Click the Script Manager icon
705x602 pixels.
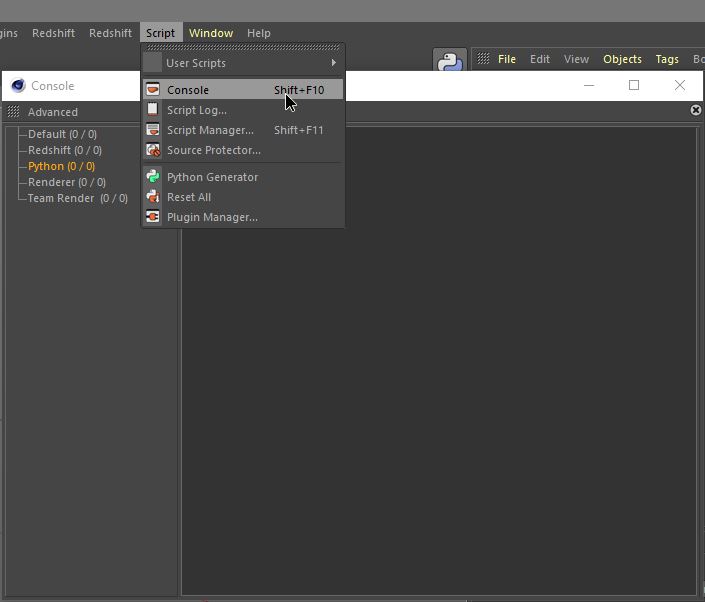click(x=153, y=130)
